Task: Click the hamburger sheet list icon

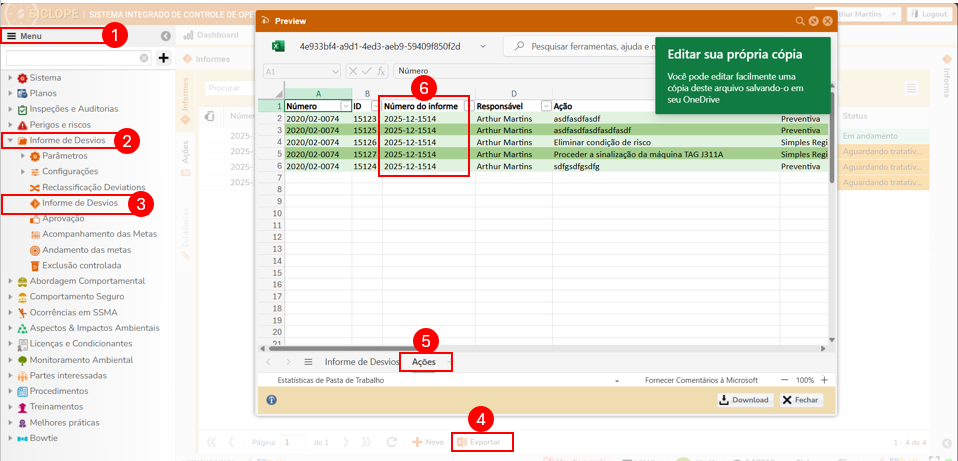Action: point(308,361)
